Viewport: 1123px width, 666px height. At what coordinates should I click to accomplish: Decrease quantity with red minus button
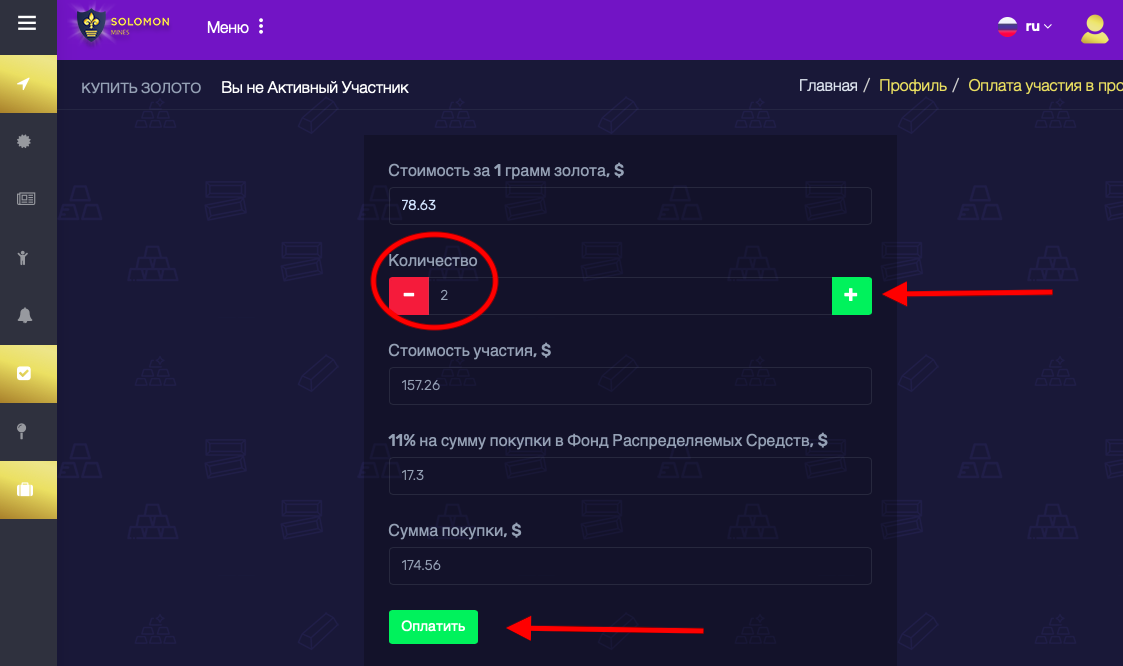pyautogui.click(x=409, y=296)
